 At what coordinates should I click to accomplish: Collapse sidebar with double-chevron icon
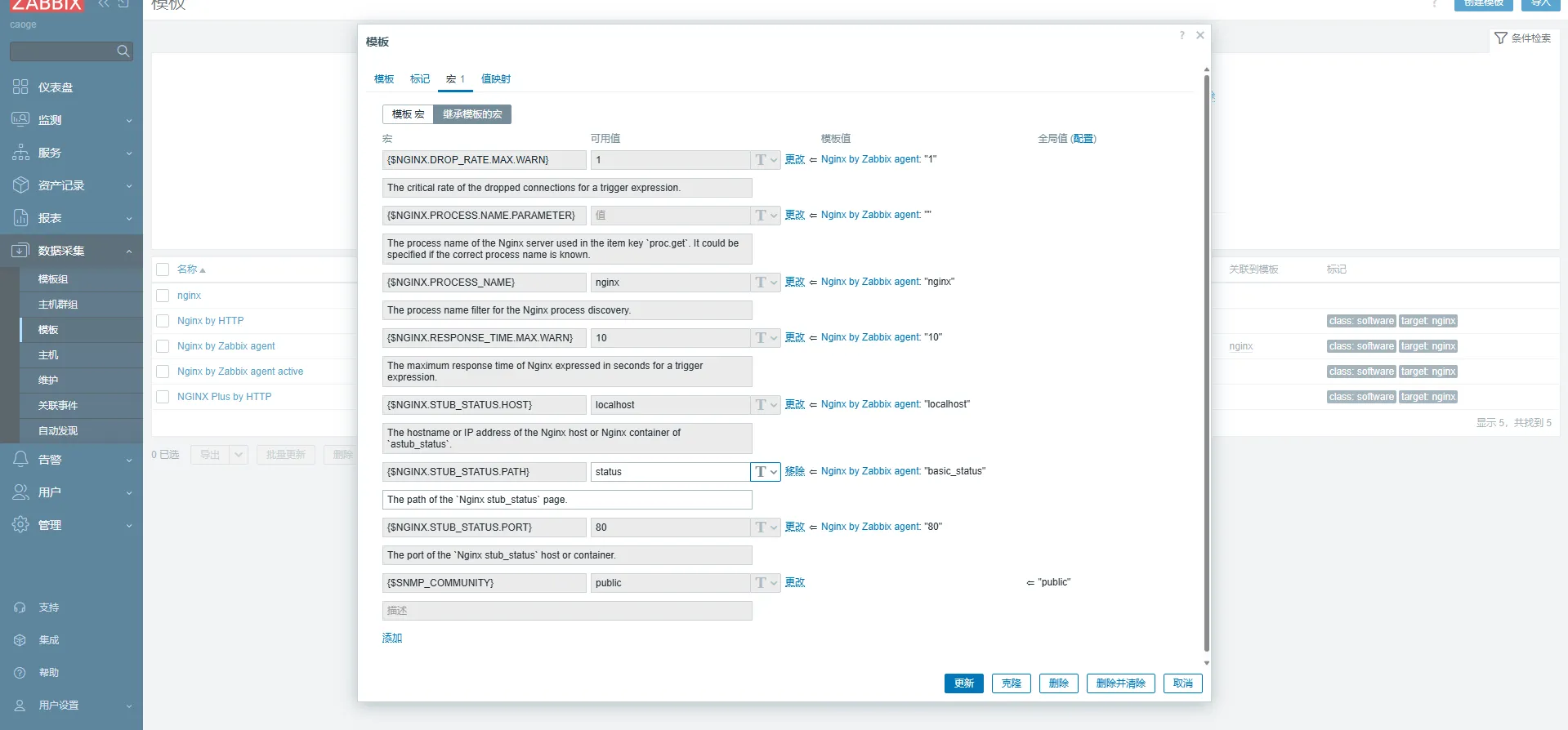point(104,4)
